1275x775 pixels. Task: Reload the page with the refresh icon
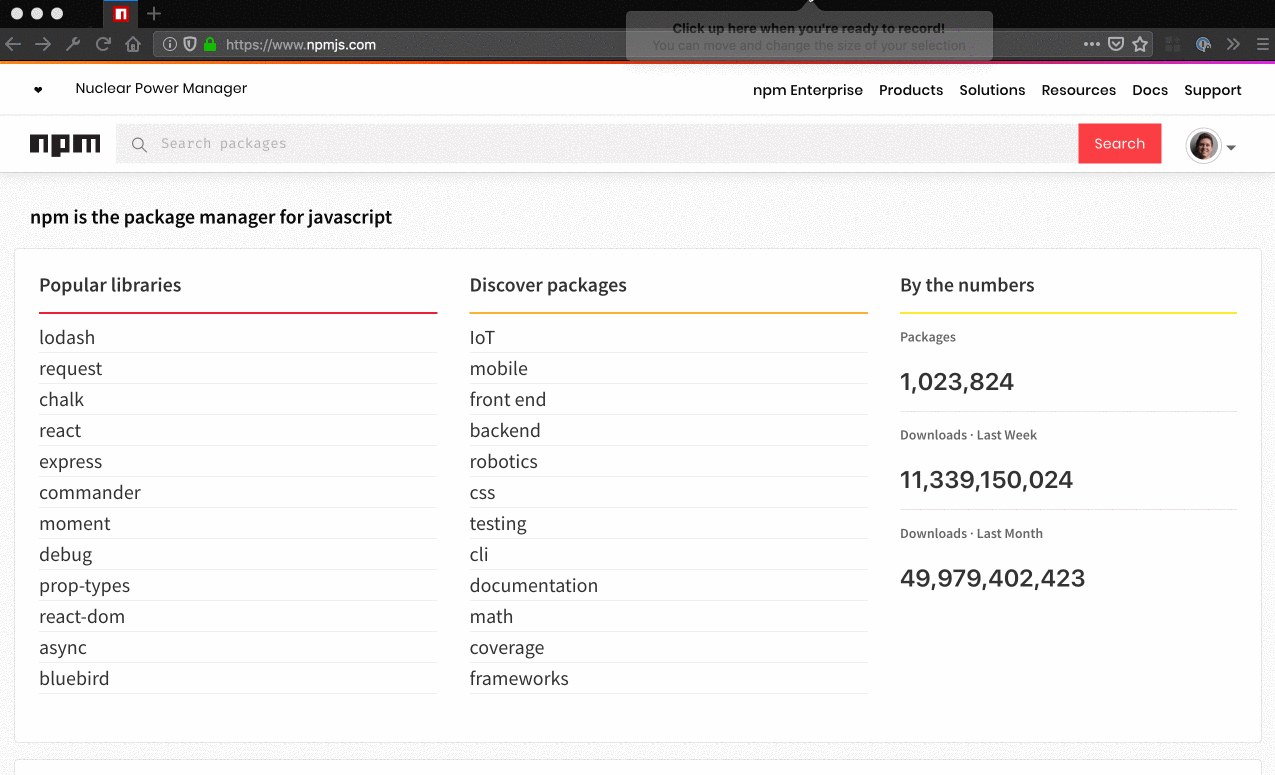click(103, 44)
